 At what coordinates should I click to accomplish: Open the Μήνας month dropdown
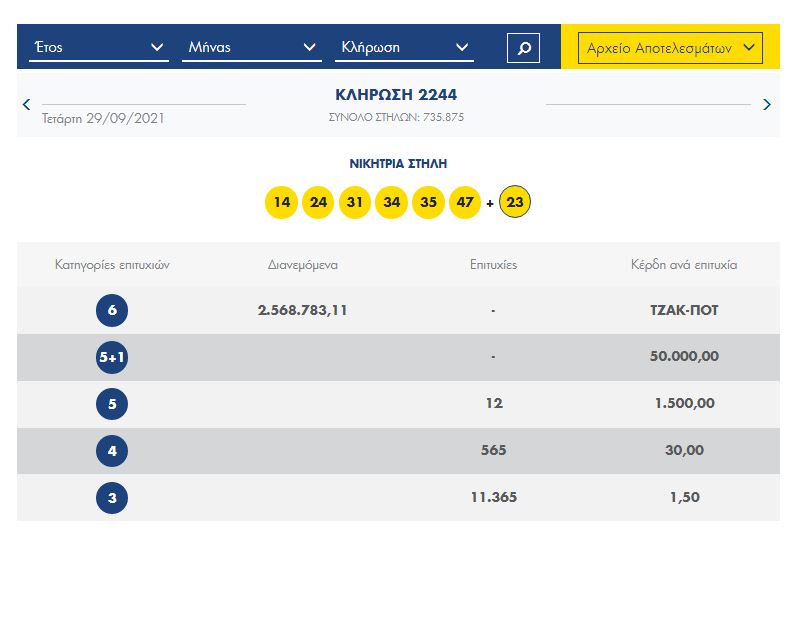[x=251, y=47]
